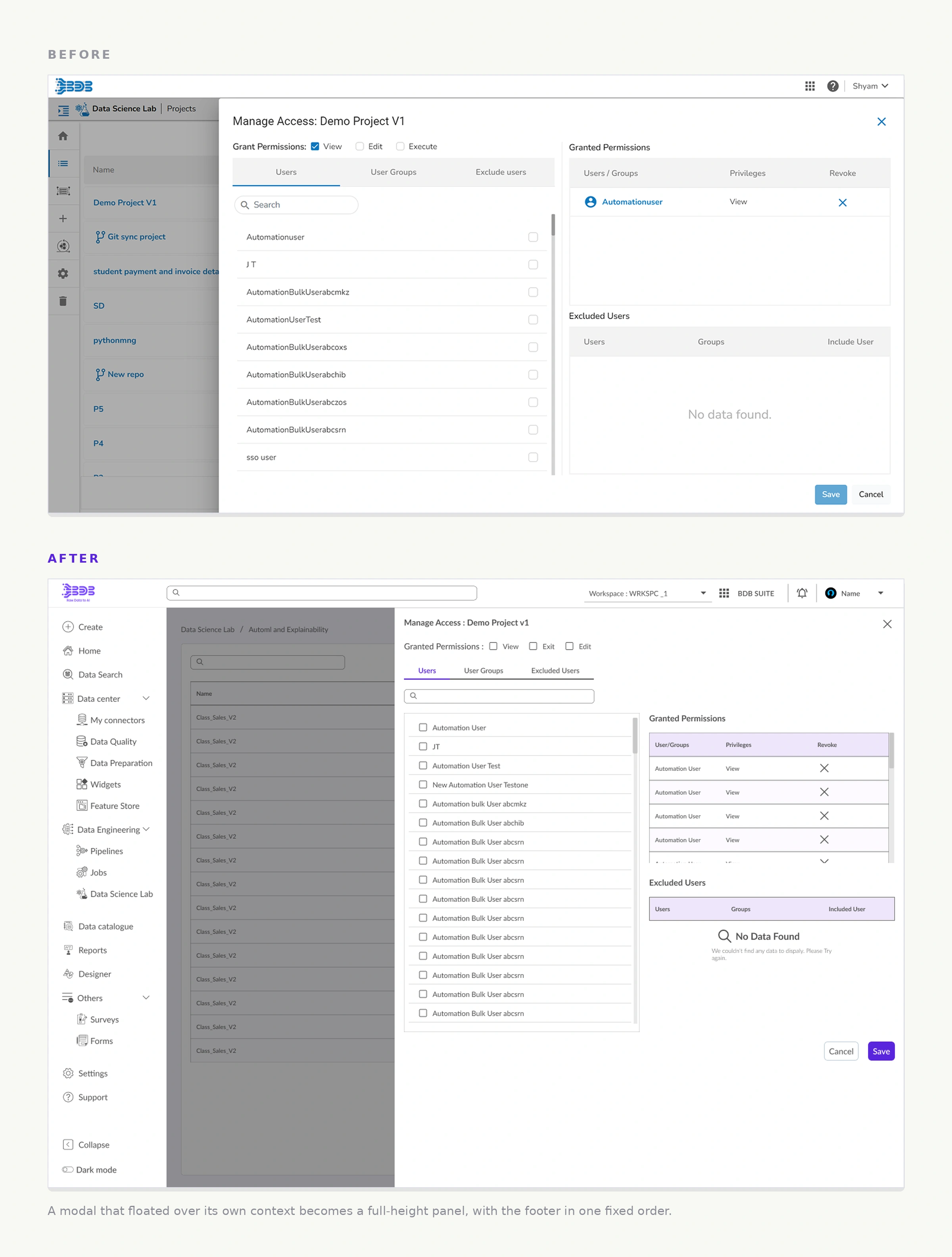Screen dimensions: 952x1257
Task: Open Pipelines in the sidebar
Action: click(x=106, y=851)
